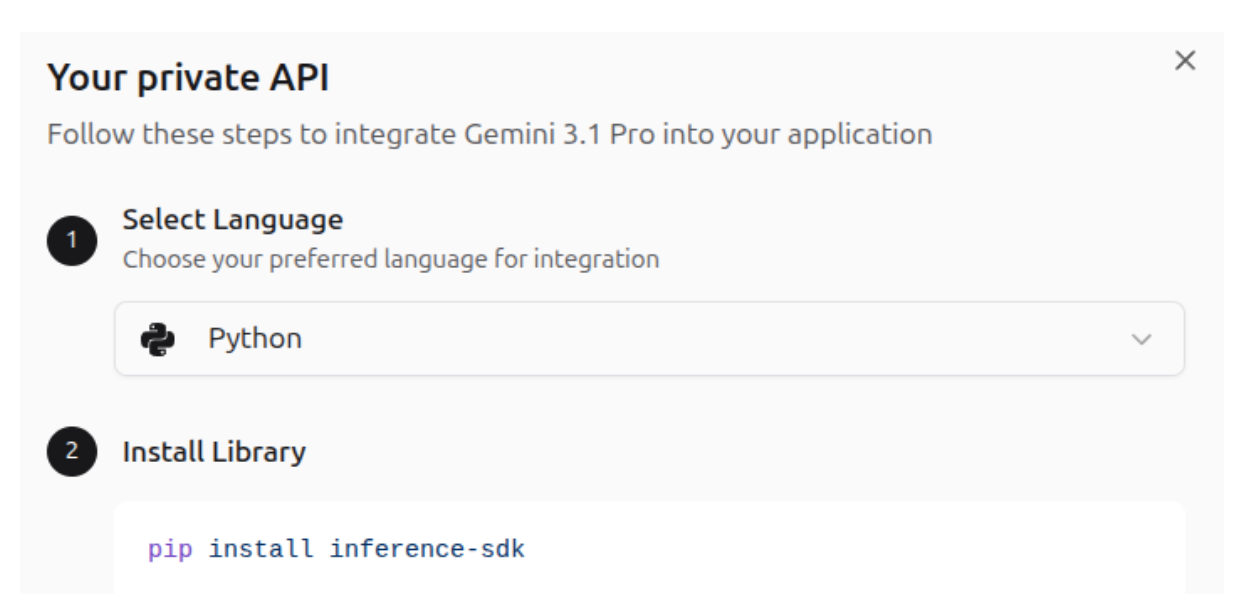Viewport: 1236px width, 608px height.
Task: Click the Your private API title
Action: (188, 79)
